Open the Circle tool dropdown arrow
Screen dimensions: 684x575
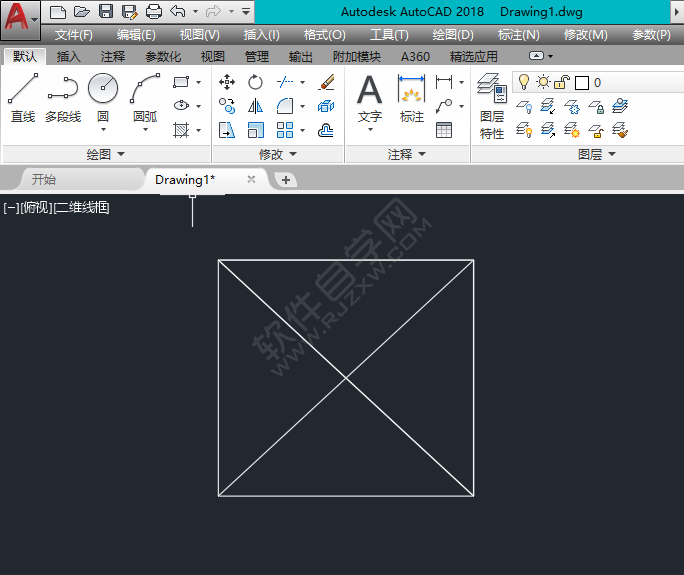[x=103, y=130]
